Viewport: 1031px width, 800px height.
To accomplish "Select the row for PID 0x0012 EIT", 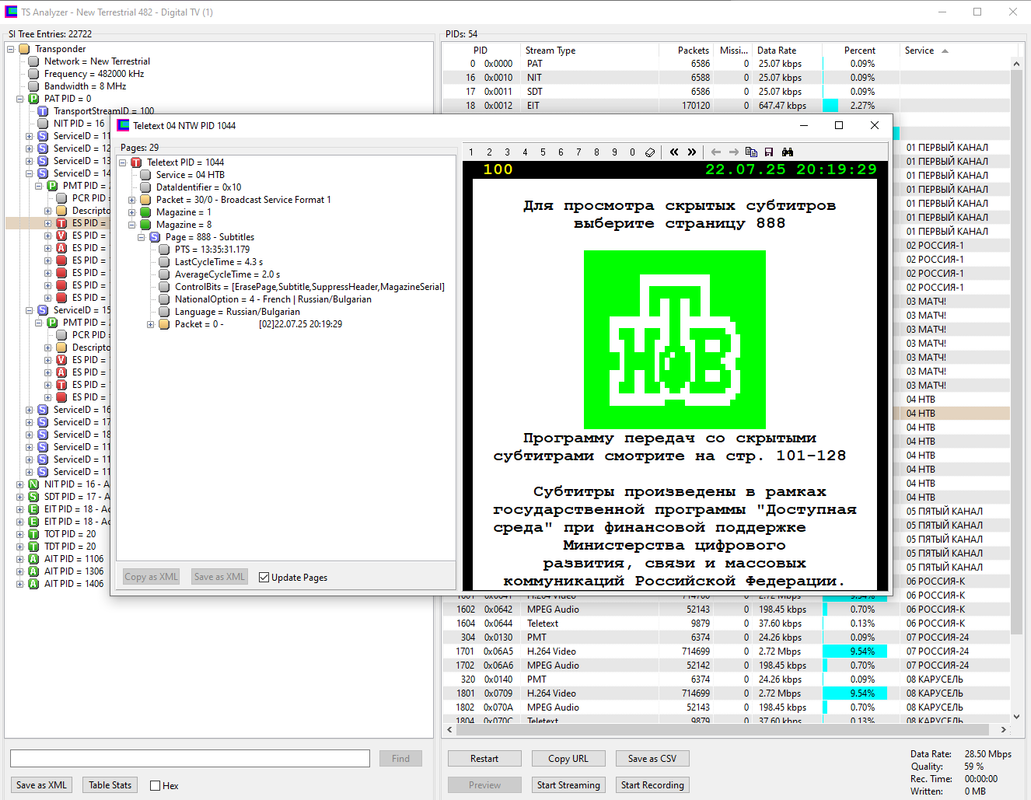I will (x=727, y=105).
